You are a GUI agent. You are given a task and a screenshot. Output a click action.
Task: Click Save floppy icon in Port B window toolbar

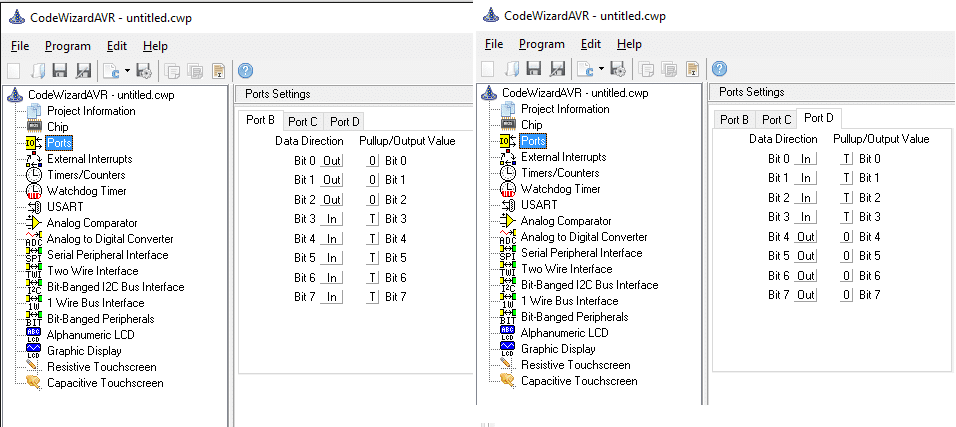click(60, 71)
